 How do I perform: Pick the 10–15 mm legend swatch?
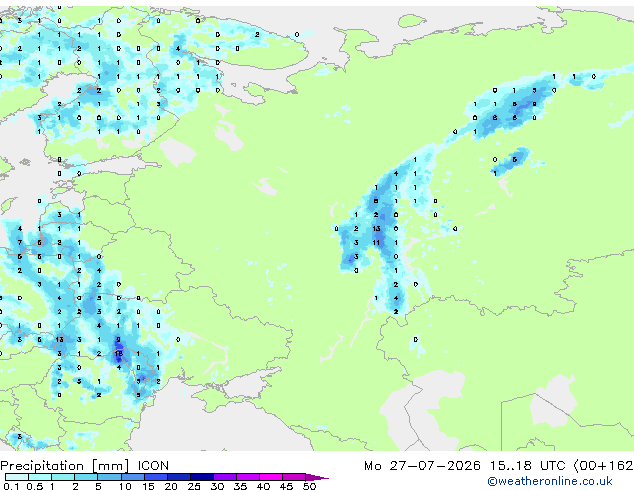point(132,477)
